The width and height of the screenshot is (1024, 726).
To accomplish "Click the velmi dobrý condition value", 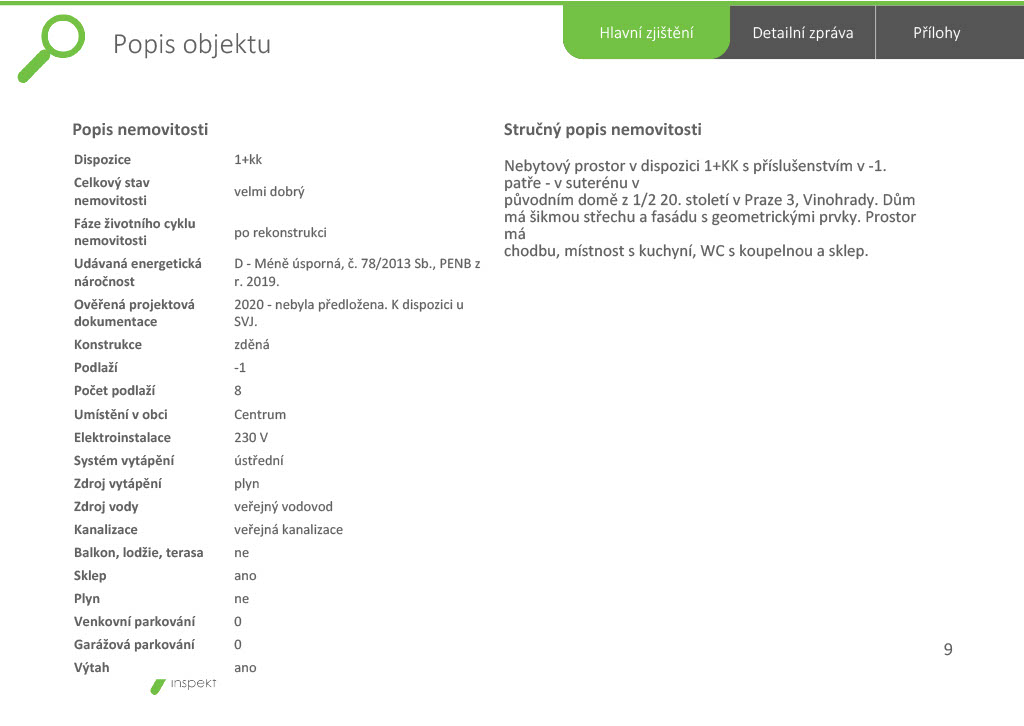I will (x=269, y=192).
